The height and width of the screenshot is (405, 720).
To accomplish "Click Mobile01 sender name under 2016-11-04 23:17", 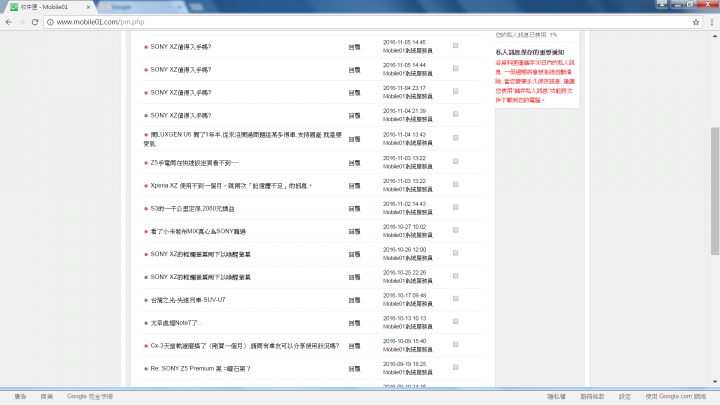I will pyautogui.click(x=408, y=96).
